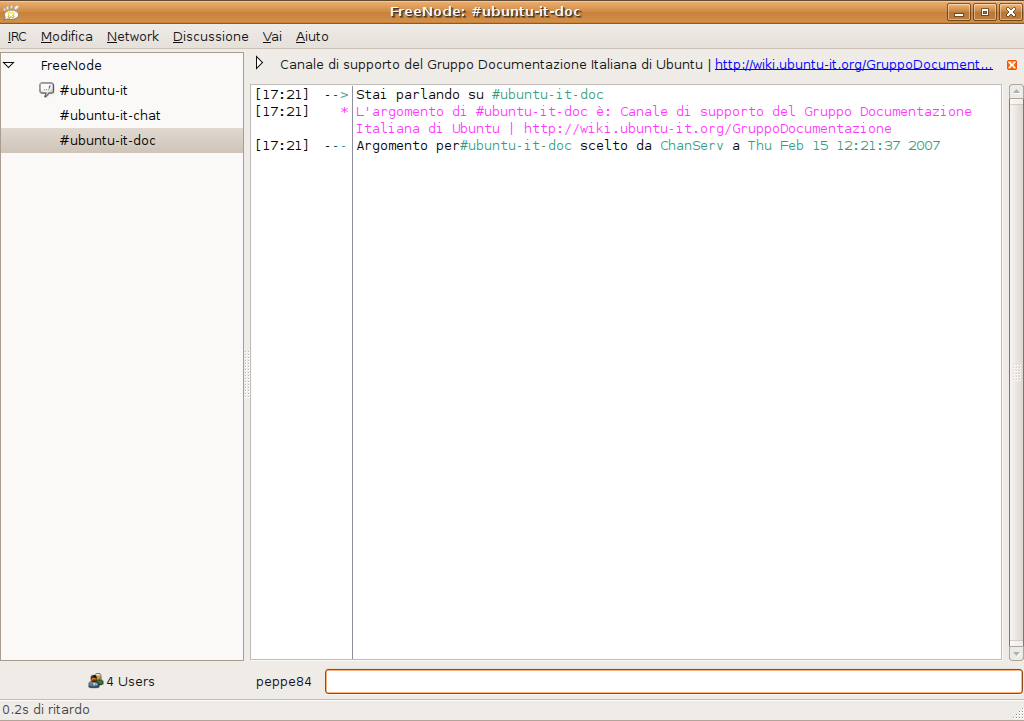The width and height of the screenshot is (1024, 721).
Task: Collapse the FreeNode server tree
Action: pos(9,65)
